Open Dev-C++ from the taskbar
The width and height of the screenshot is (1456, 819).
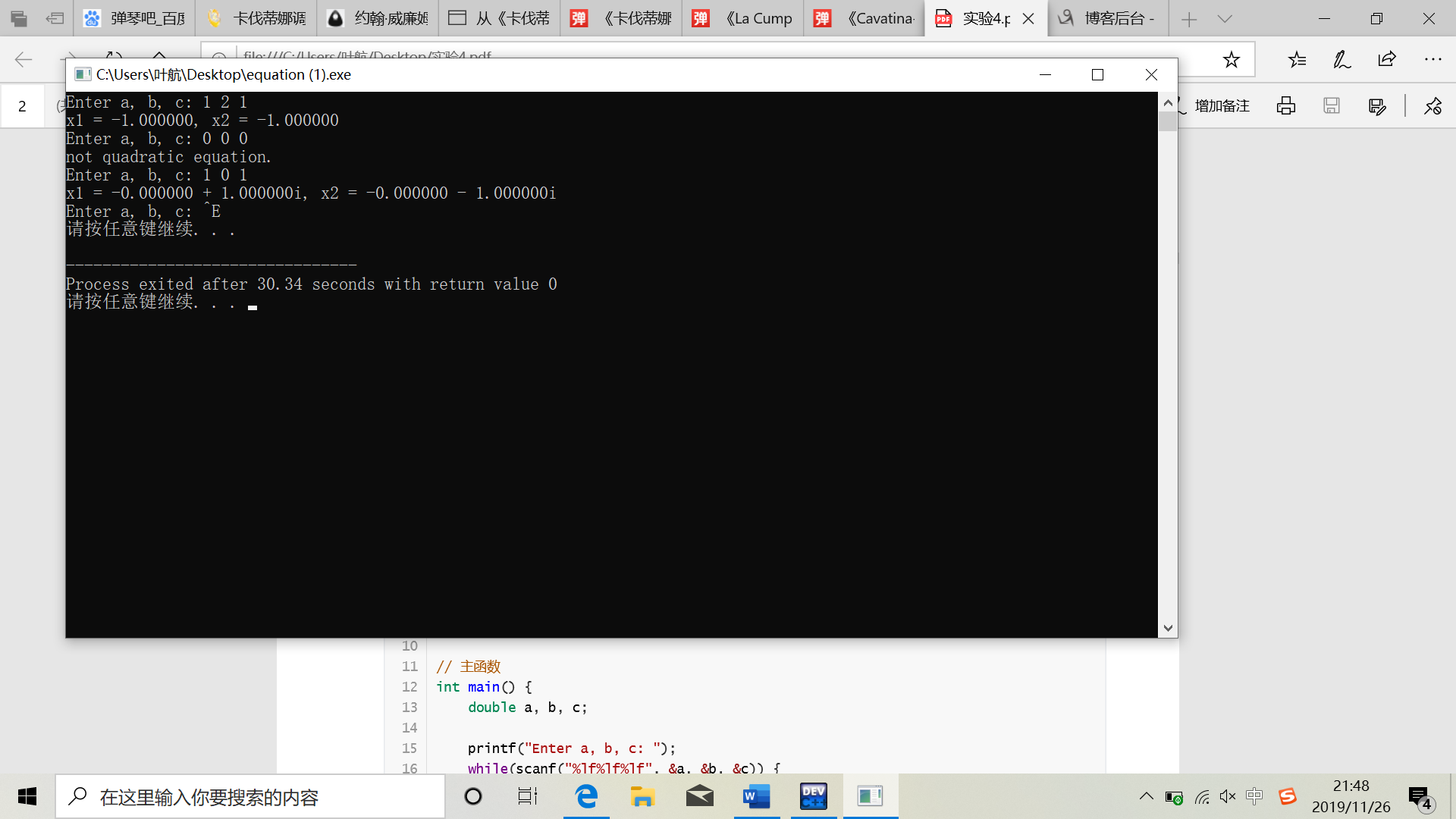pyautogui.click(x=813, y=796)
